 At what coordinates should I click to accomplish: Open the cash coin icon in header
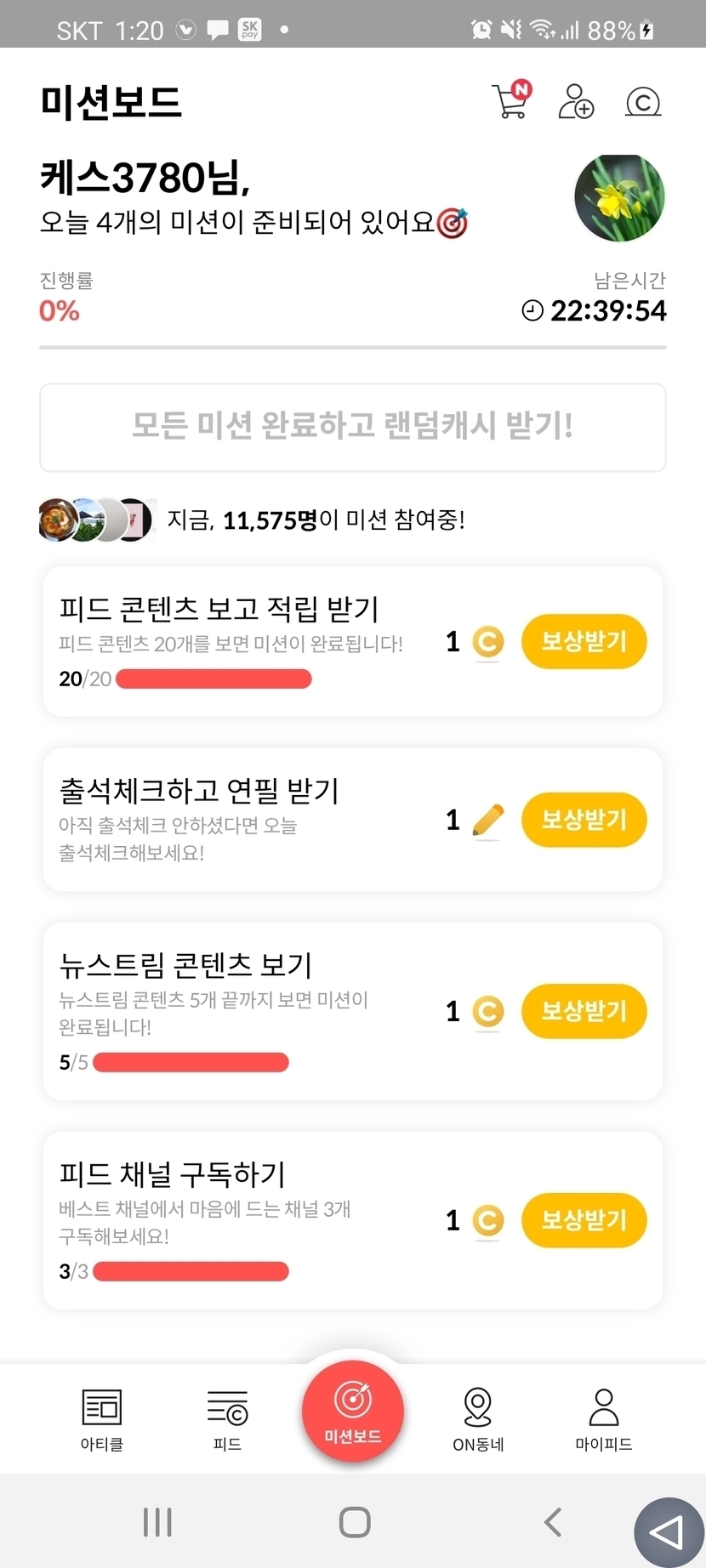tap(643, 103)
